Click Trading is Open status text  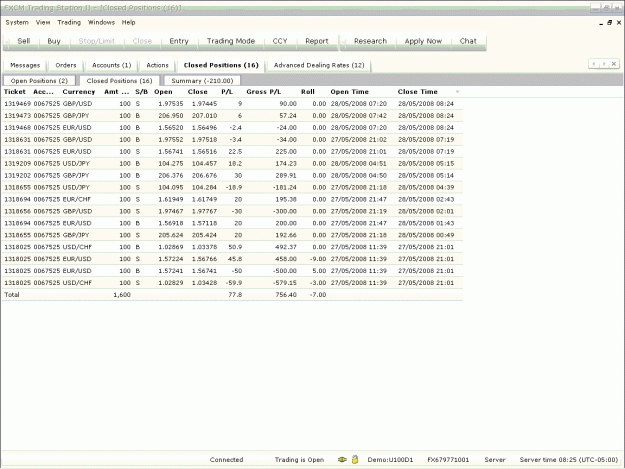(299, 459)
